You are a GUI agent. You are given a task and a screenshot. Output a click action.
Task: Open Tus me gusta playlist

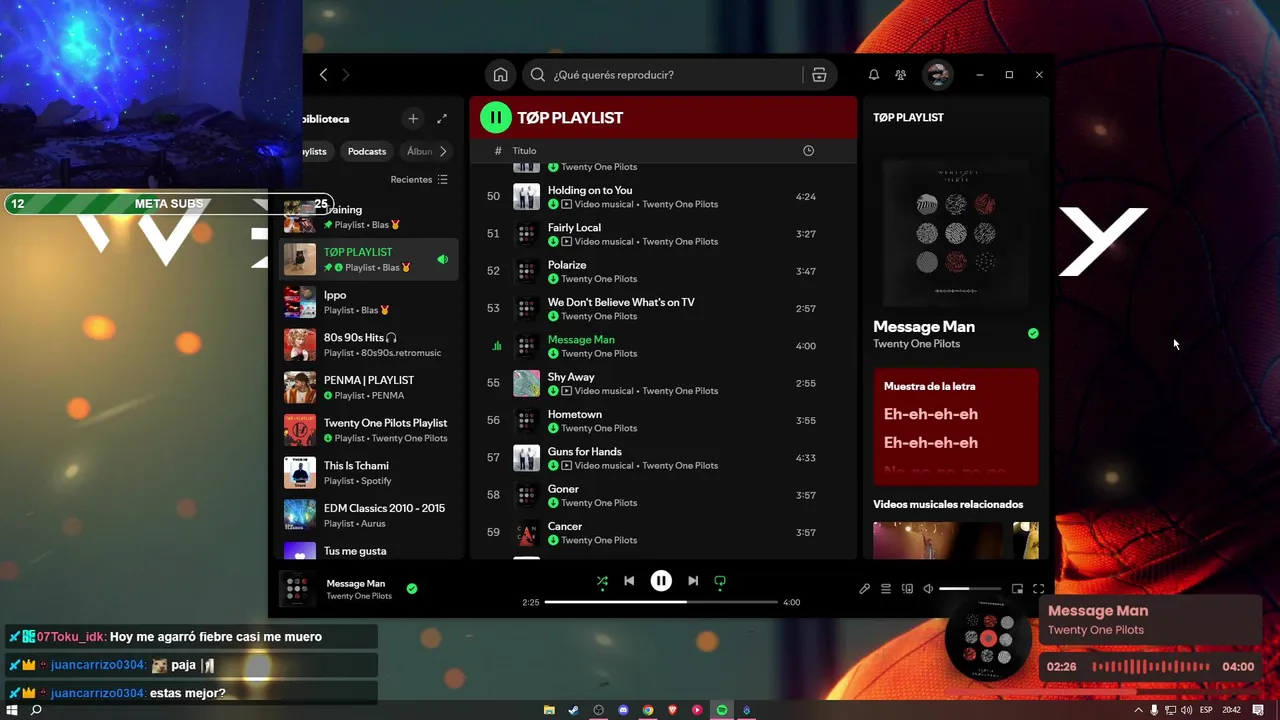[x=369, y=550]
